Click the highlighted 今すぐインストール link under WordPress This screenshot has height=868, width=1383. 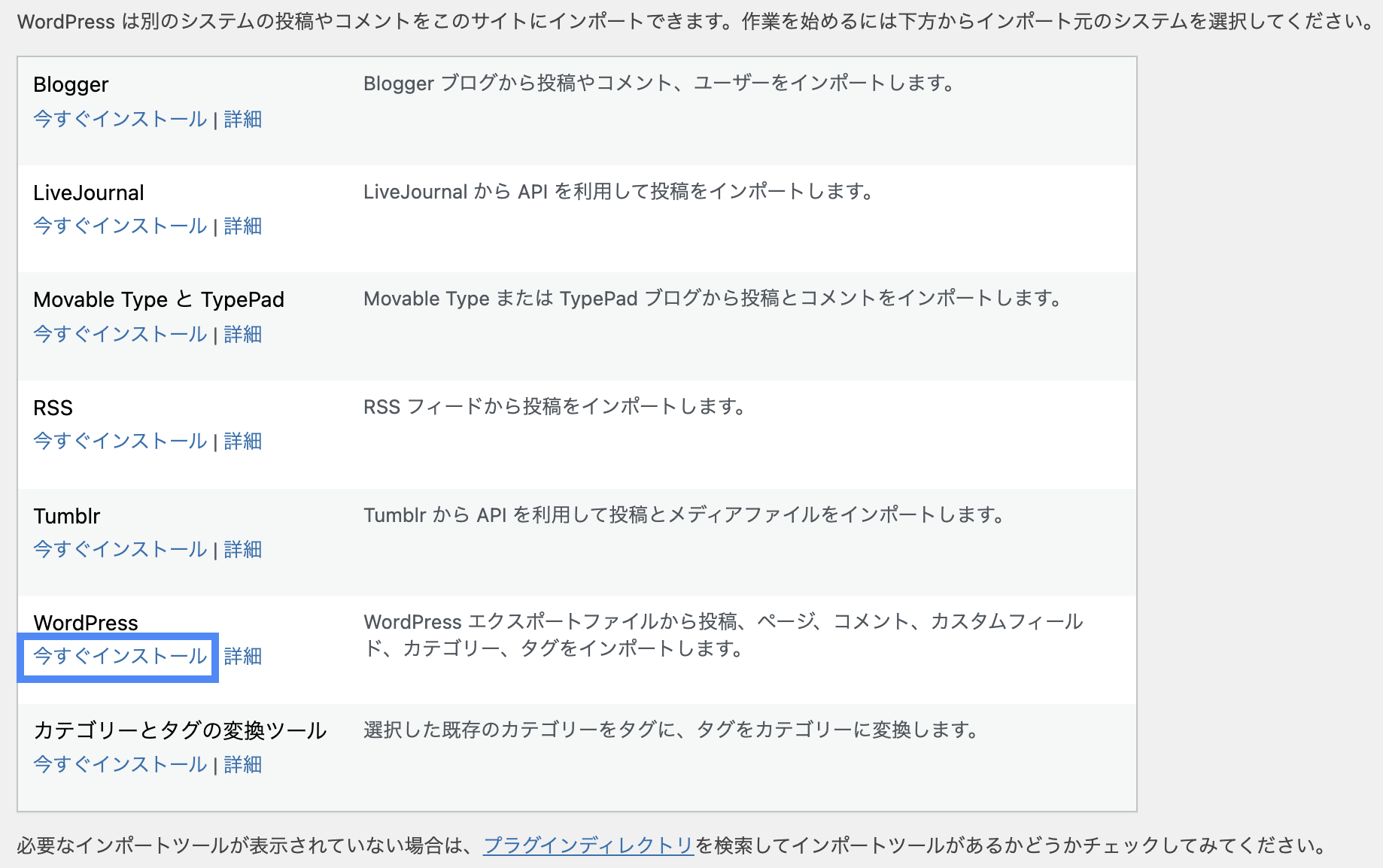(x=118, y=657)
